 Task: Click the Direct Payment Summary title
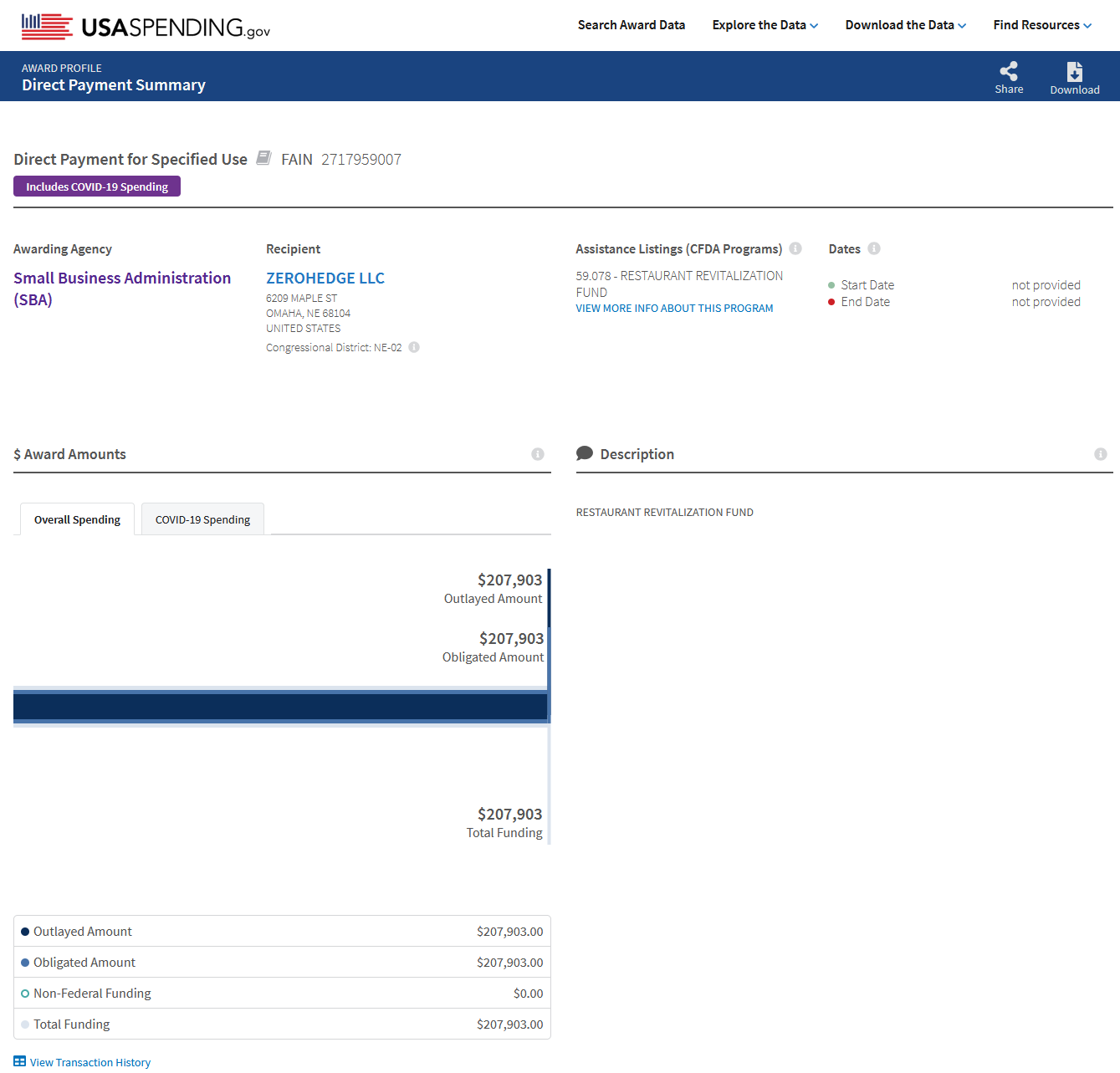point(114,85)
